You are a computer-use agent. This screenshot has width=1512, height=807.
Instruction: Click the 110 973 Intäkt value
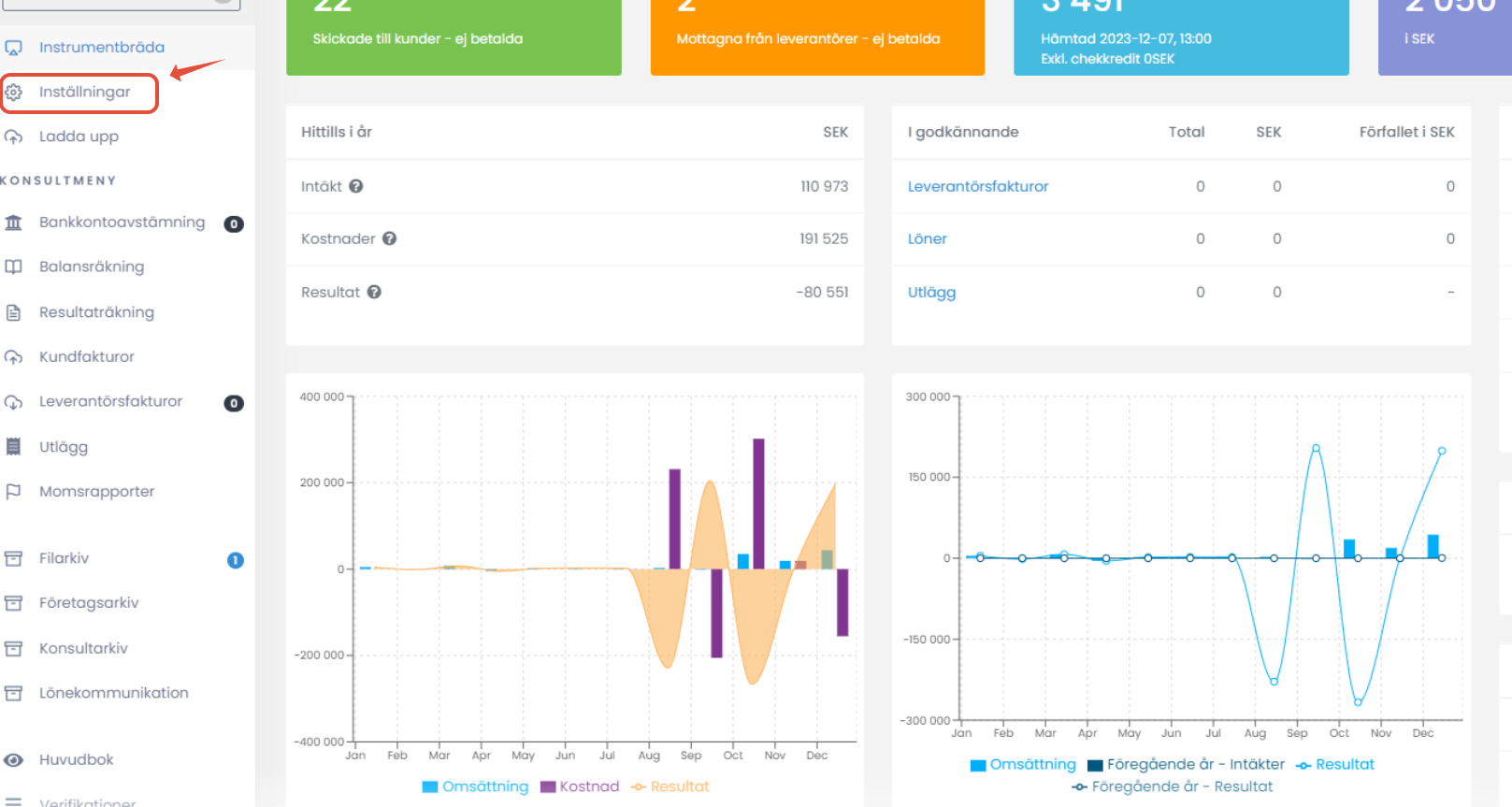[825, 186]
